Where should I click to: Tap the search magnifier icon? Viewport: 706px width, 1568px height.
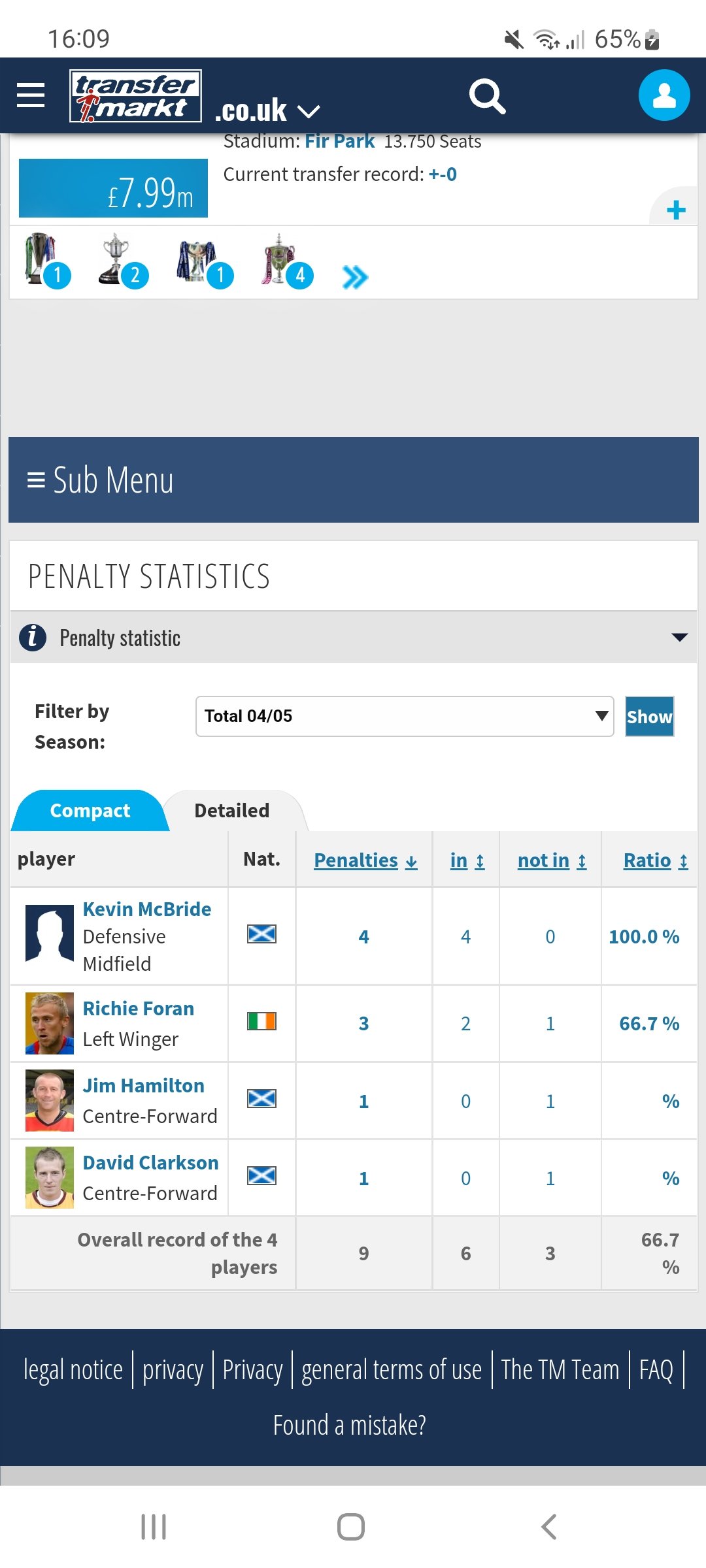[x=487, y=97]
